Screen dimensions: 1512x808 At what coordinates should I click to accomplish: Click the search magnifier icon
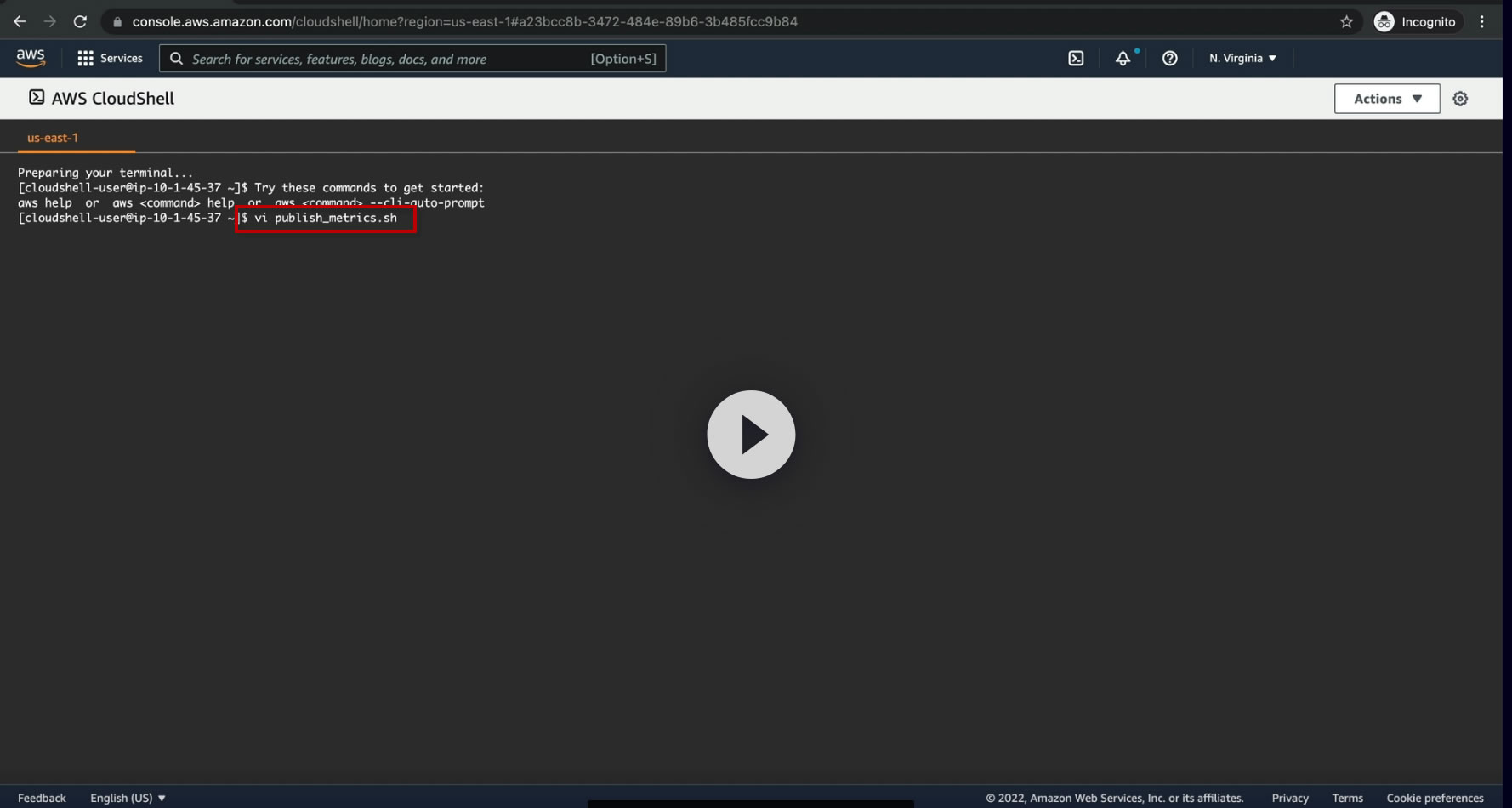point(176,59)
